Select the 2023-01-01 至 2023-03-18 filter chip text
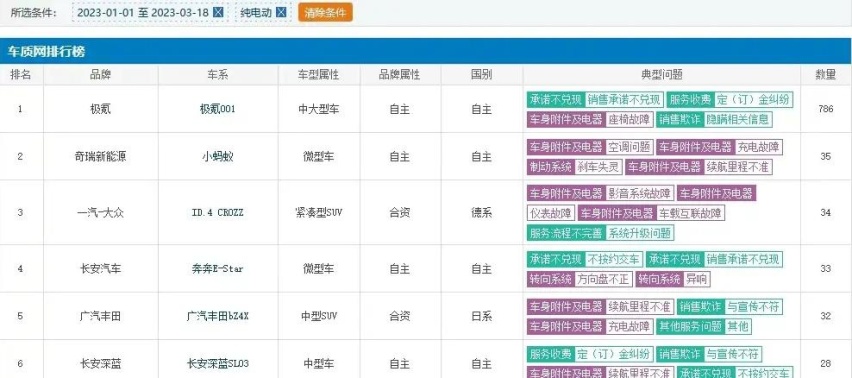Screen dimensions: 852x378 pyautogui.click(x=143, y=12)
